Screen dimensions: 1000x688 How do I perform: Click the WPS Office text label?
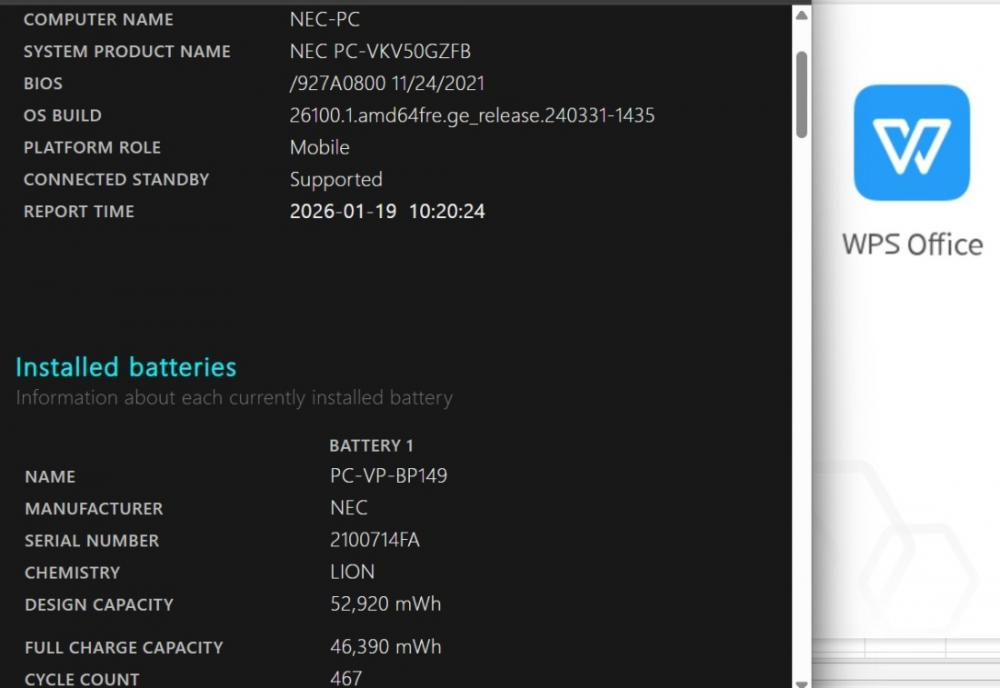tap(912, 245)
